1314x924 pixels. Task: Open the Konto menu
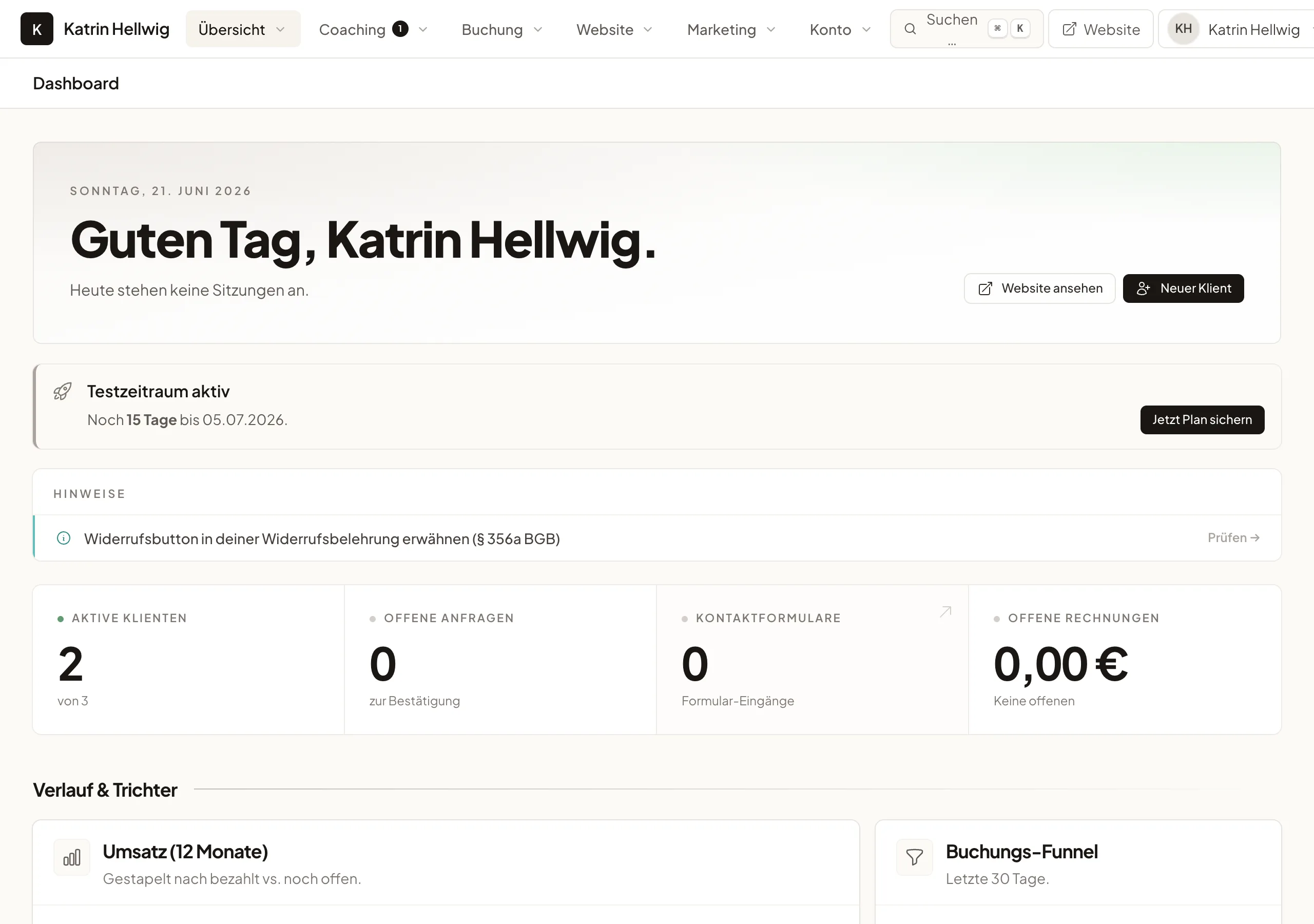[x=840, y=29]
